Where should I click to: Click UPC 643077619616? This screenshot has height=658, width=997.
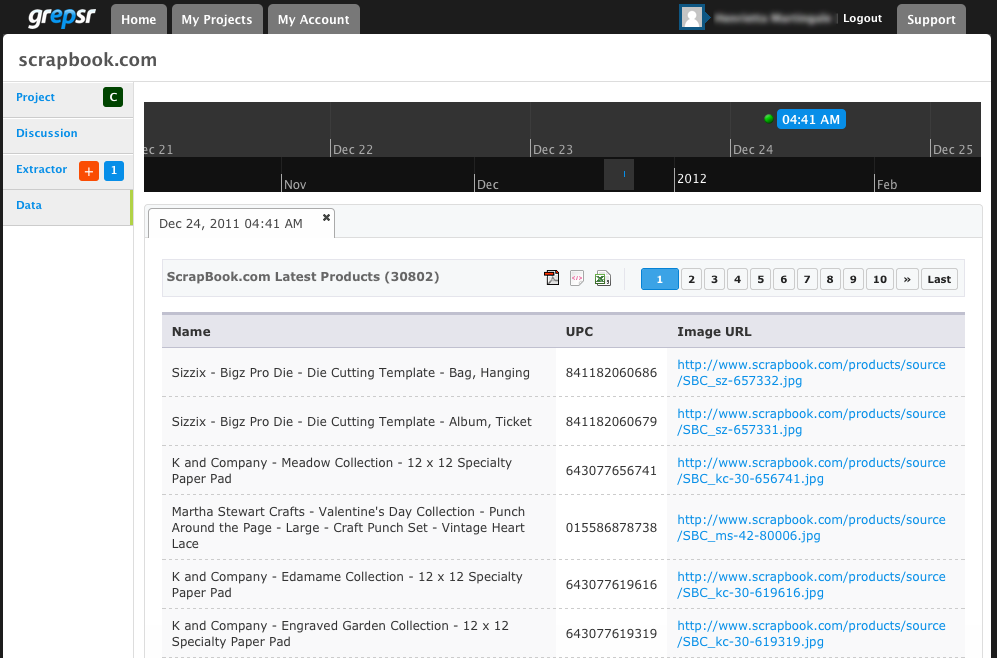[611, 584]
